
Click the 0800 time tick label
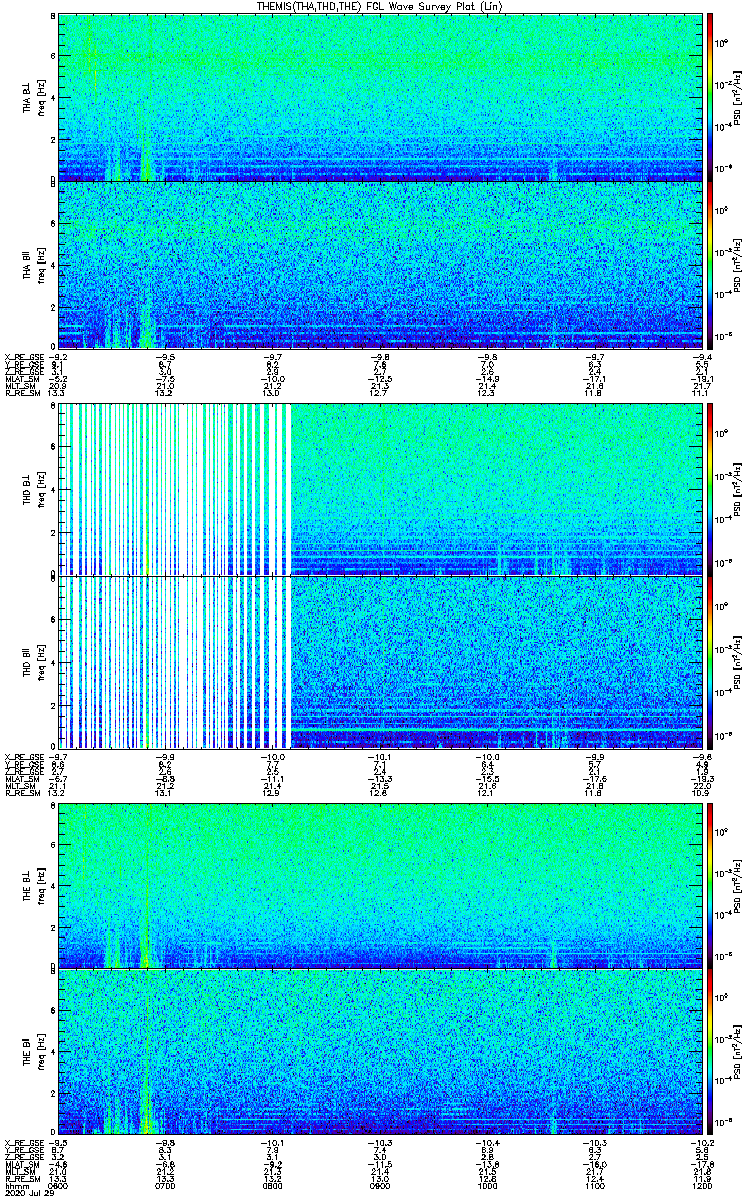tap(272, 1185)
